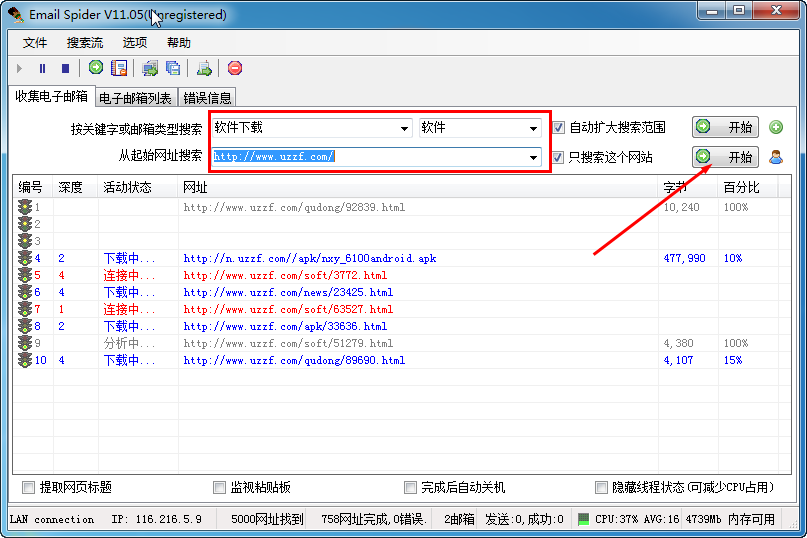Click the traffic light icon of row 8

click(x=25, y=326)
